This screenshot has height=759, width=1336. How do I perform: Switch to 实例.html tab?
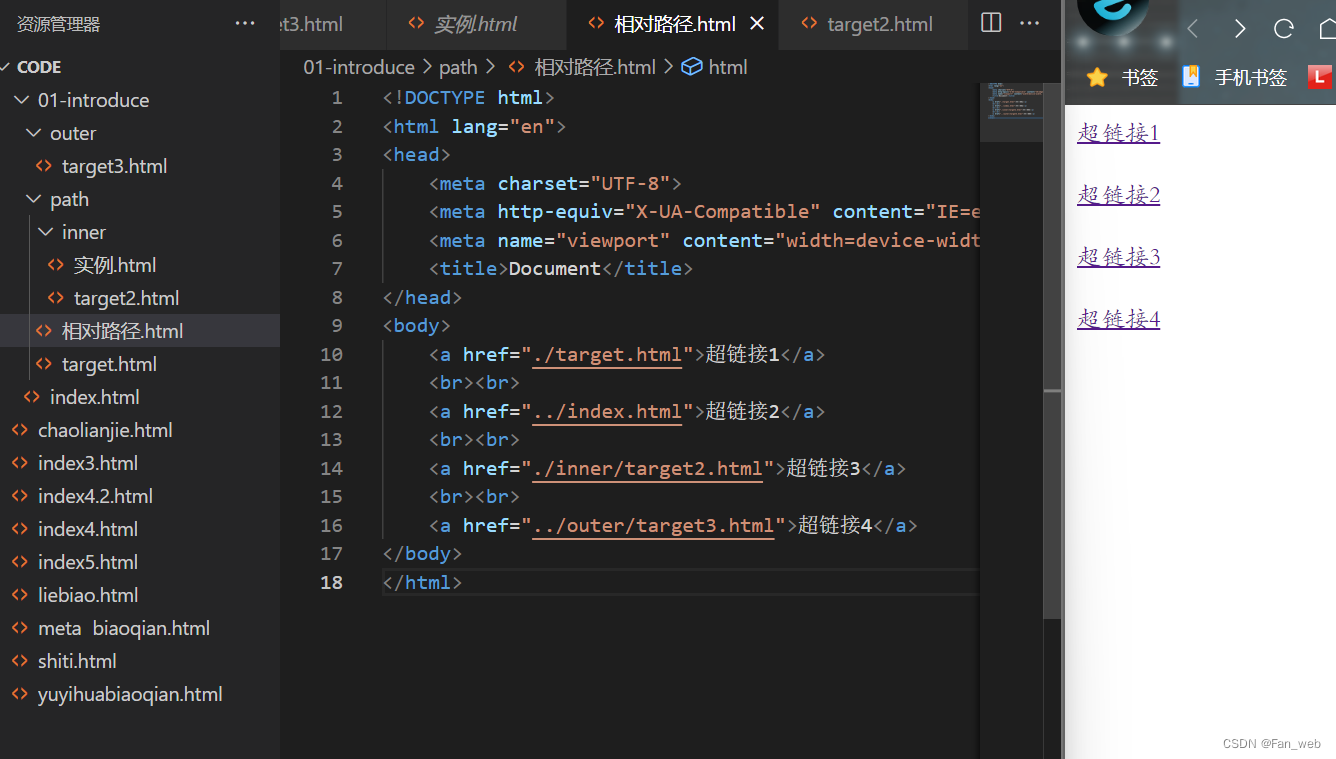tap(476, 24)
